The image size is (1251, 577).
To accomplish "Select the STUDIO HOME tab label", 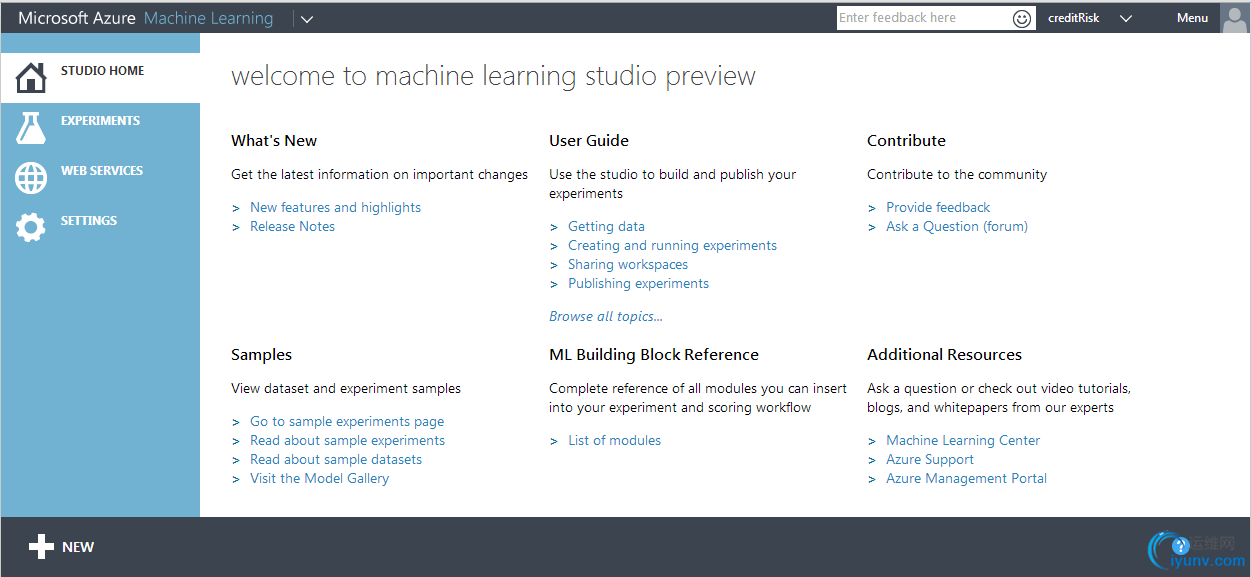I will [x=102, y=71].
